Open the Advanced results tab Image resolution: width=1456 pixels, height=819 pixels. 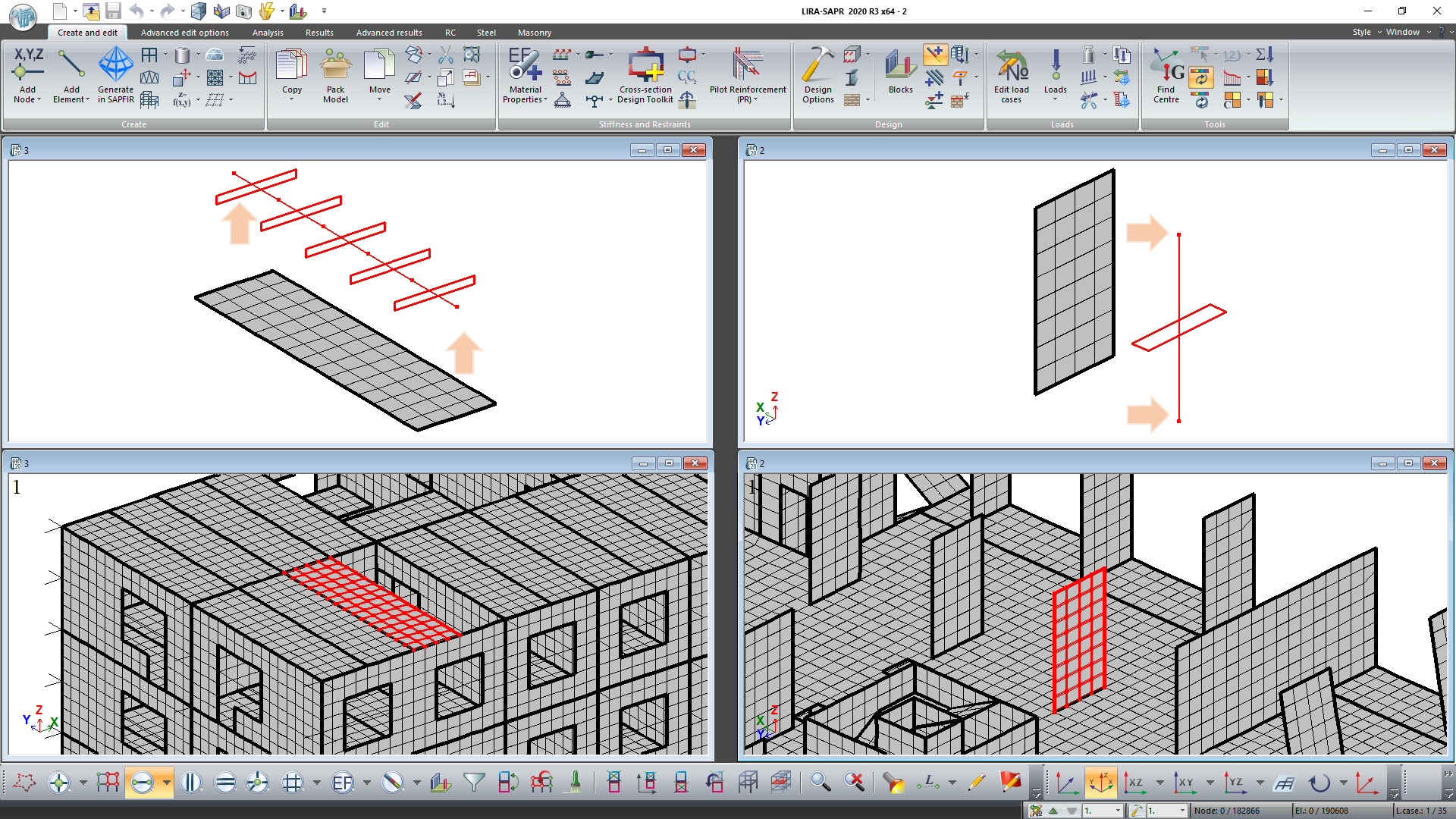tap(389, 33)
